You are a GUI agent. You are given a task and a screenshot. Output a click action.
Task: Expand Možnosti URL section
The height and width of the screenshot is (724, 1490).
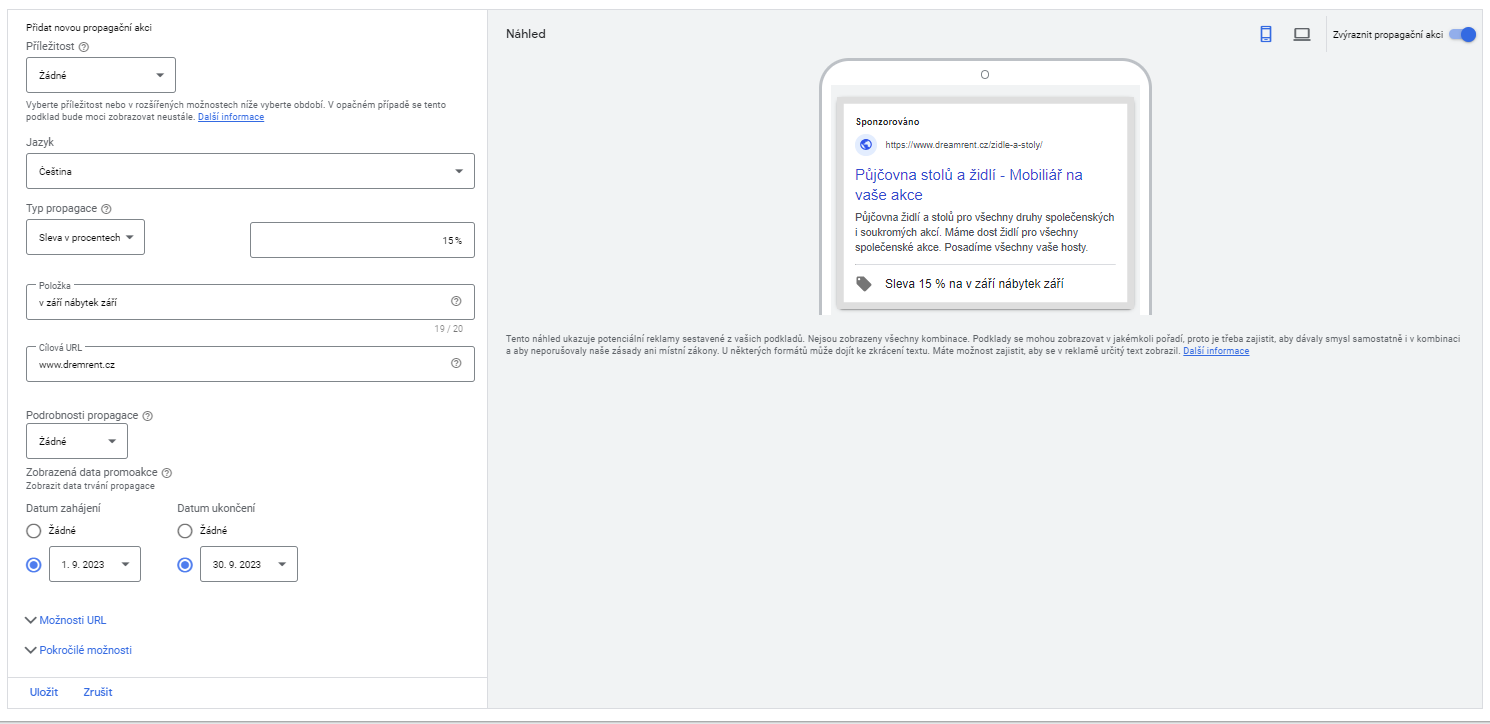pyautogui.click(x=66, y=620)
